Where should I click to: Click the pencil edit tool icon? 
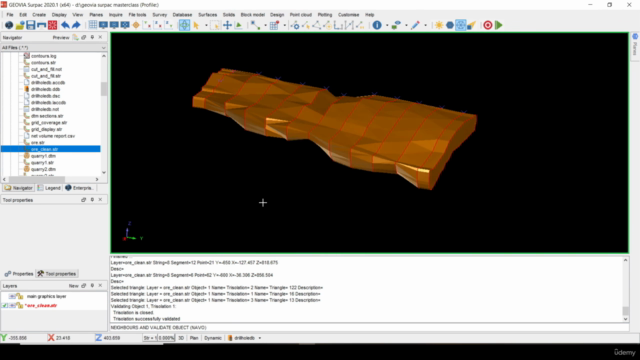click(x=415, y=25)
